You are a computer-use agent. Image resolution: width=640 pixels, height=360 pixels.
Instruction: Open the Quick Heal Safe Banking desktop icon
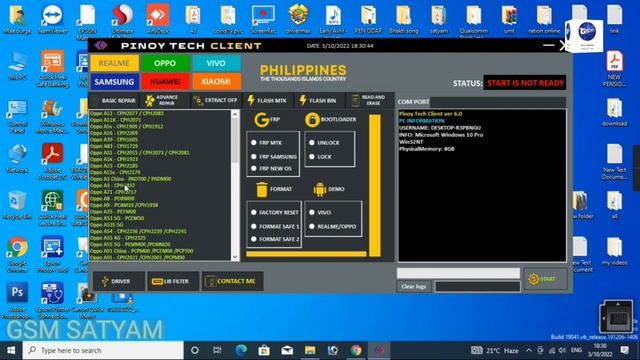[52, 69]
